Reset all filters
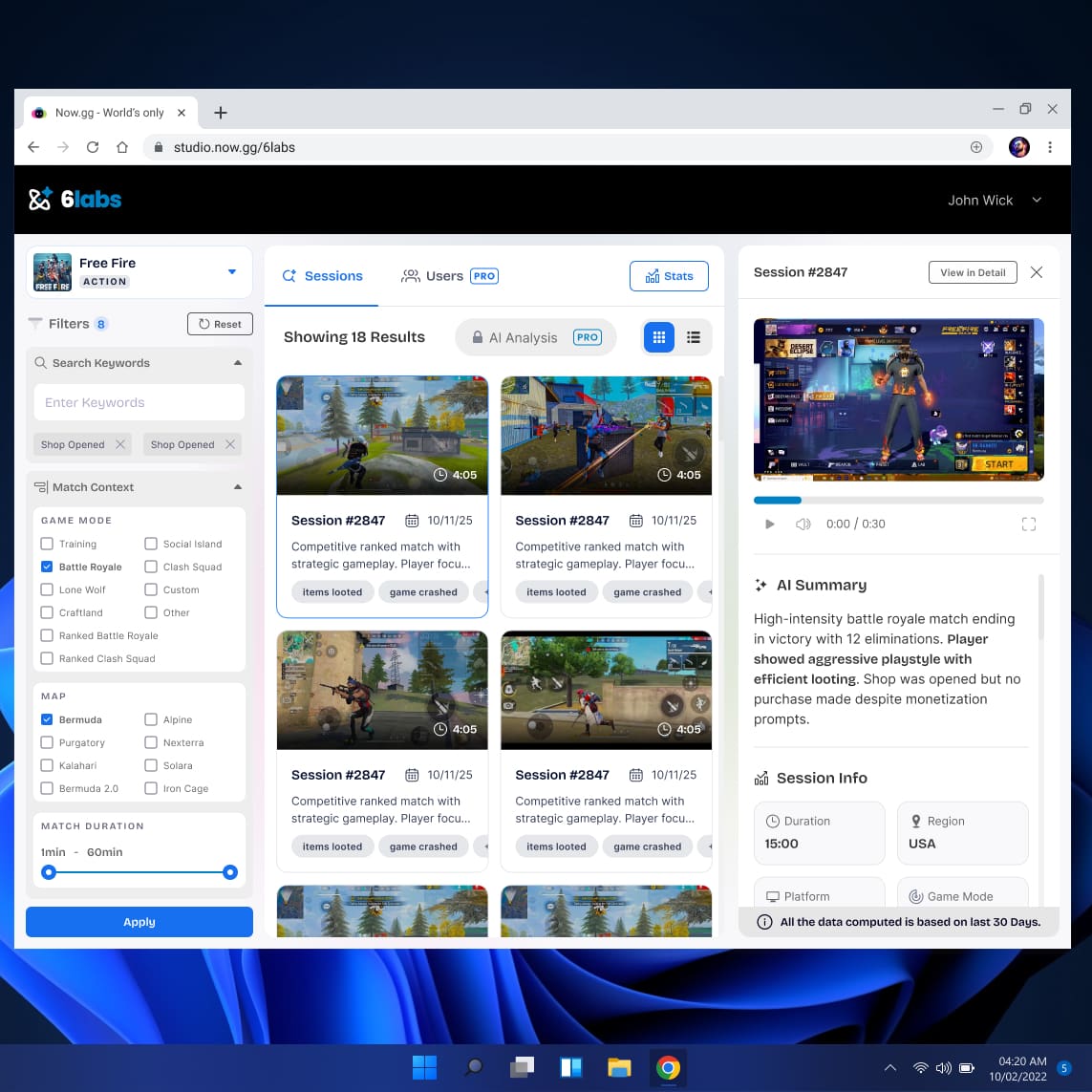Screen dimensions: 1092x1092 coord(220,324)
